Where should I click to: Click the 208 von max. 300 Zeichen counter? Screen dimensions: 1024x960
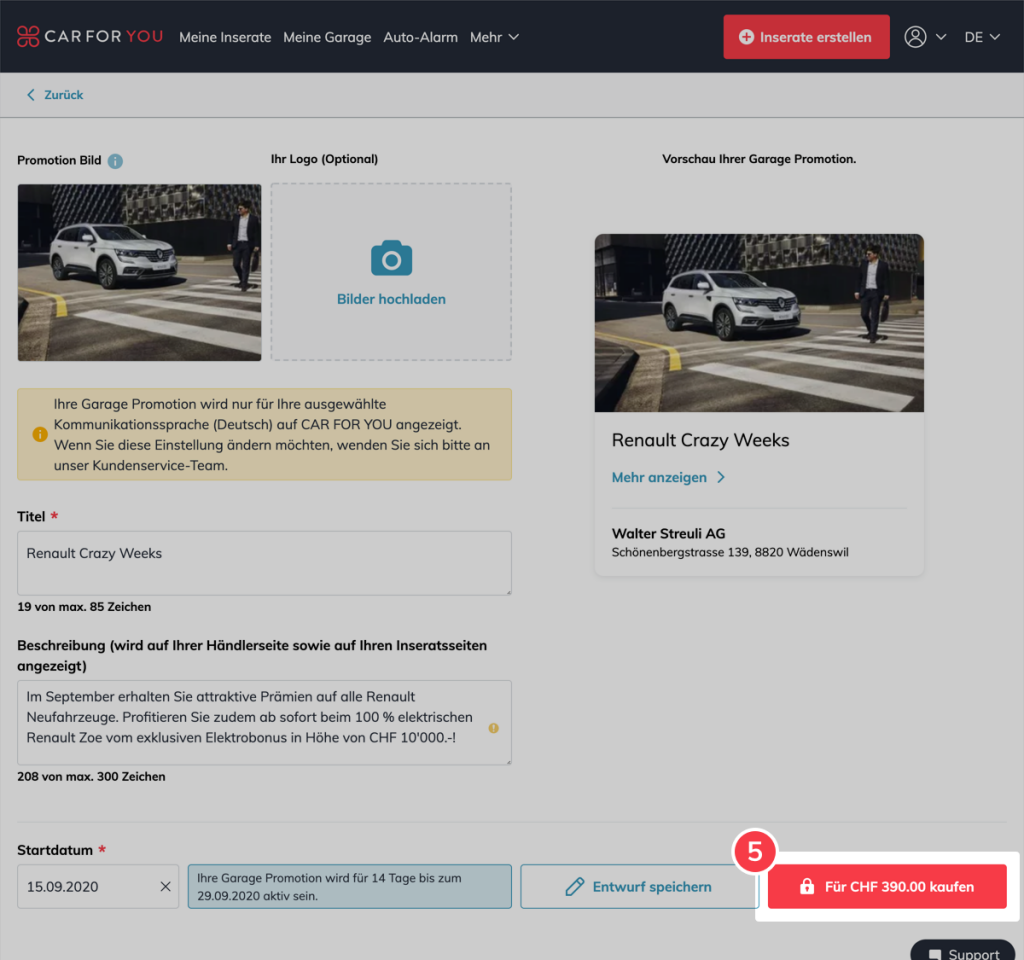coord(91,776)
